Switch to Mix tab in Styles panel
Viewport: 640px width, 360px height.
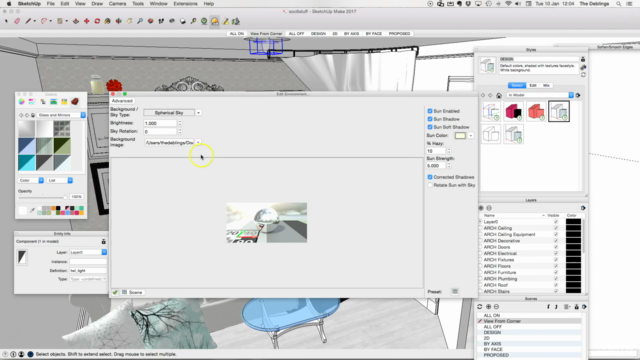tap(547, 85)
